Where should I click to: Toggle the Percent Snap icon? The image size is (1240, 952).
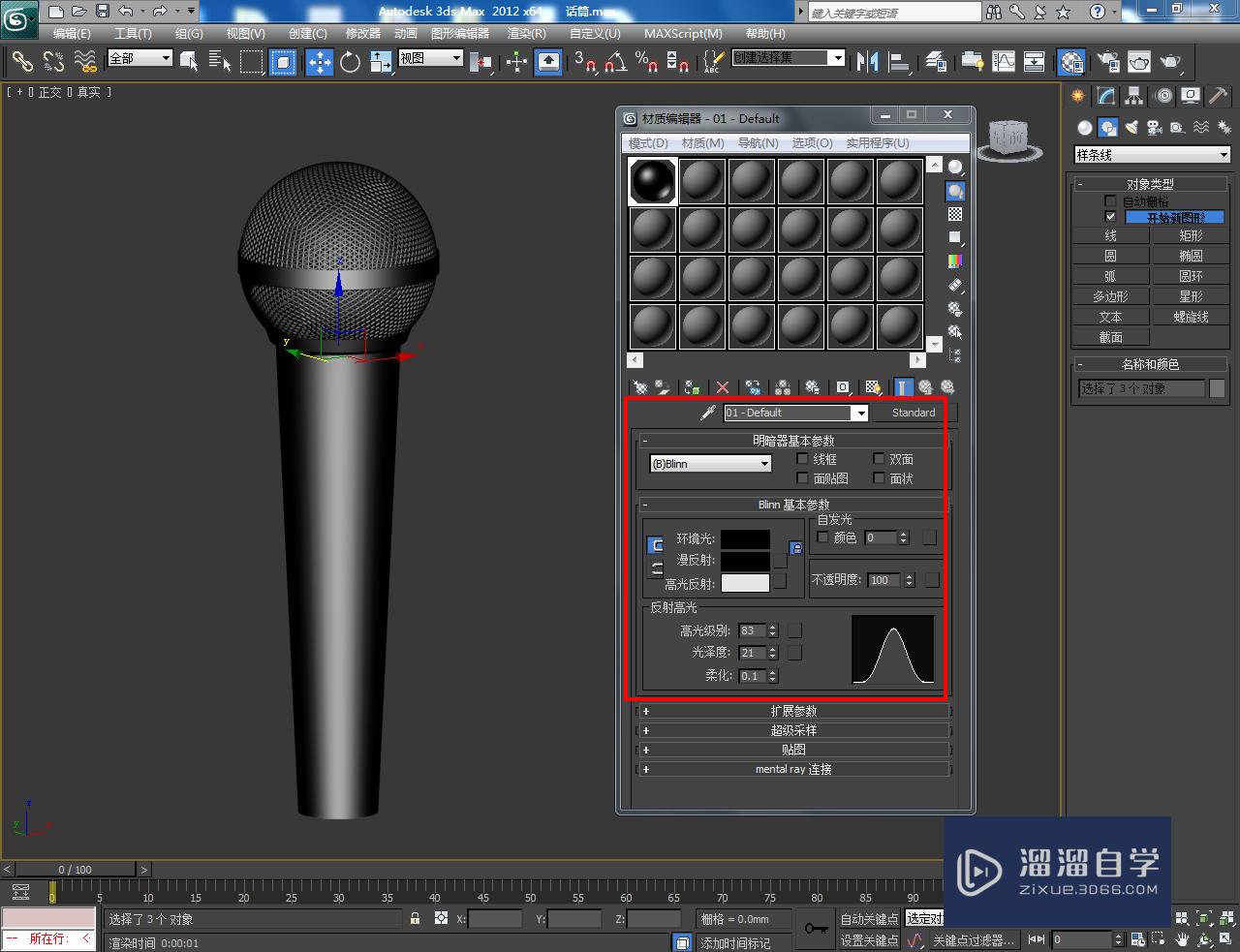[x=647, y=62]
